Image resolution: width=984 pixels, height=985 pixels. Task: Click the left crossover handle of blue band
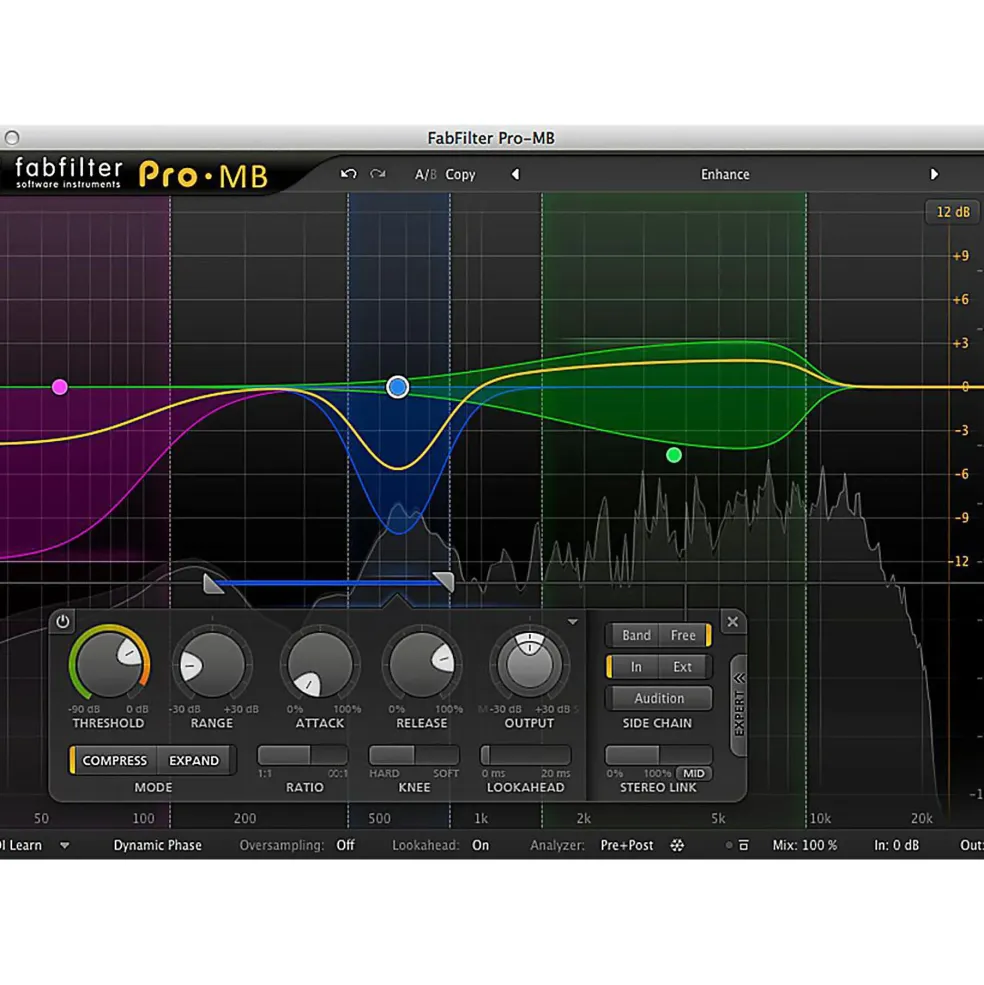(212, 584)
